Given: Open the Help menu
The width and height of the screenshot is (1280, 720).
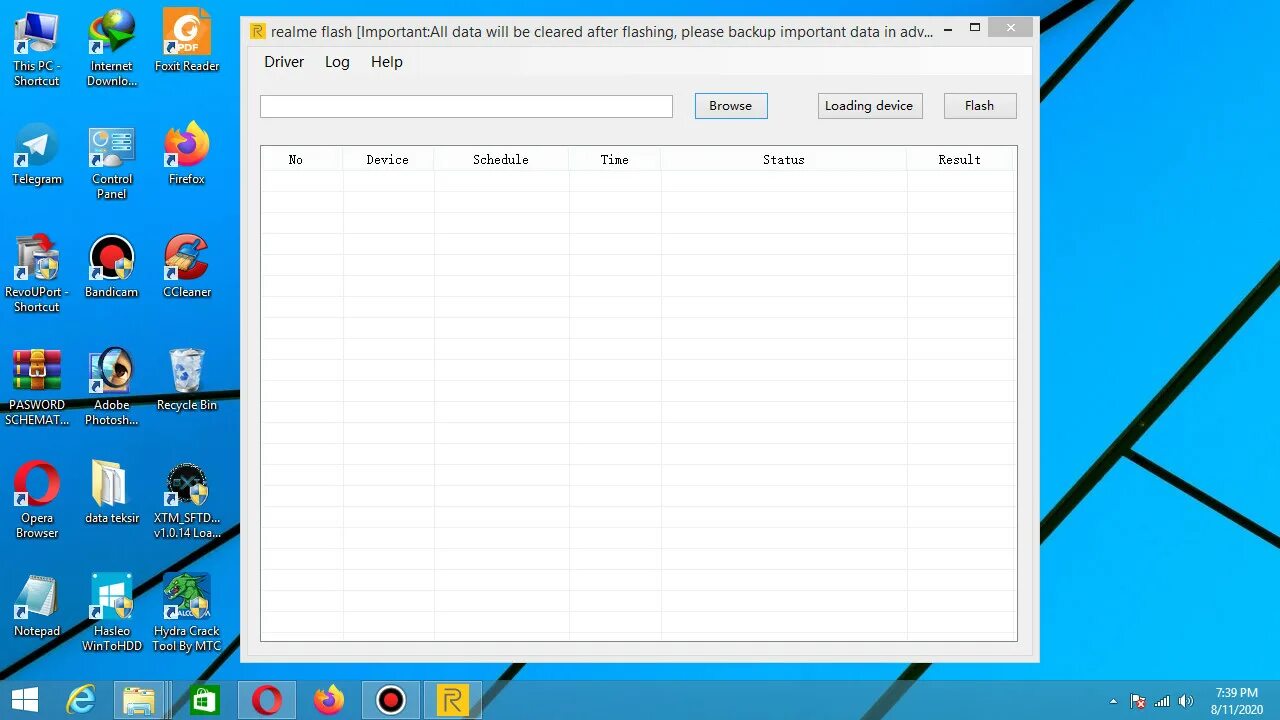Looking at the screenshot, I should tap(387, 62).
